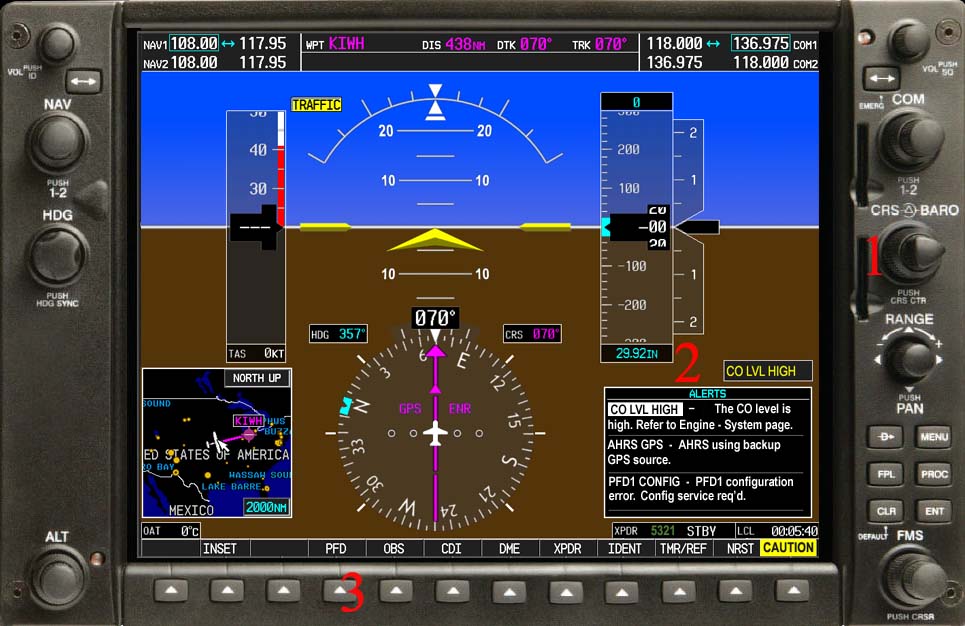Click the CO LVL HIGH annunciation box

[768, 371]
